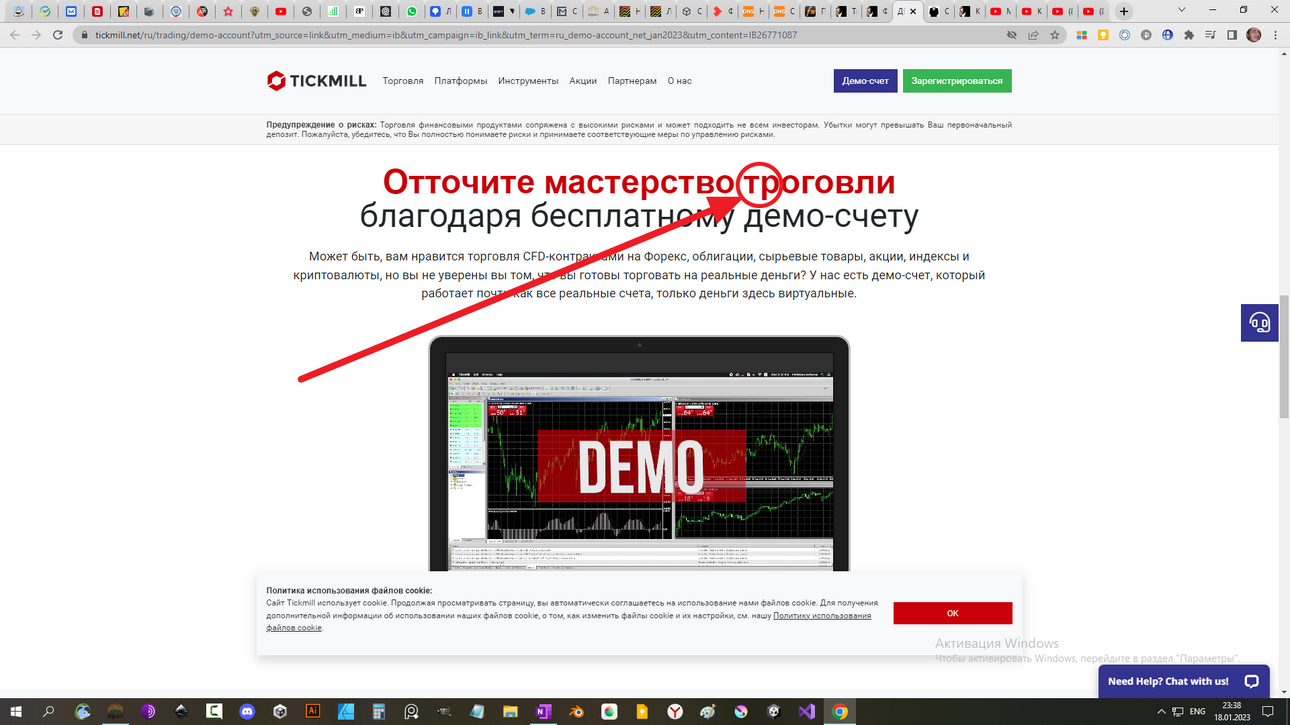This screenshot has width=1290, height=725.
Task: Open Discord from the taskbar
Action: click(247, 712)
